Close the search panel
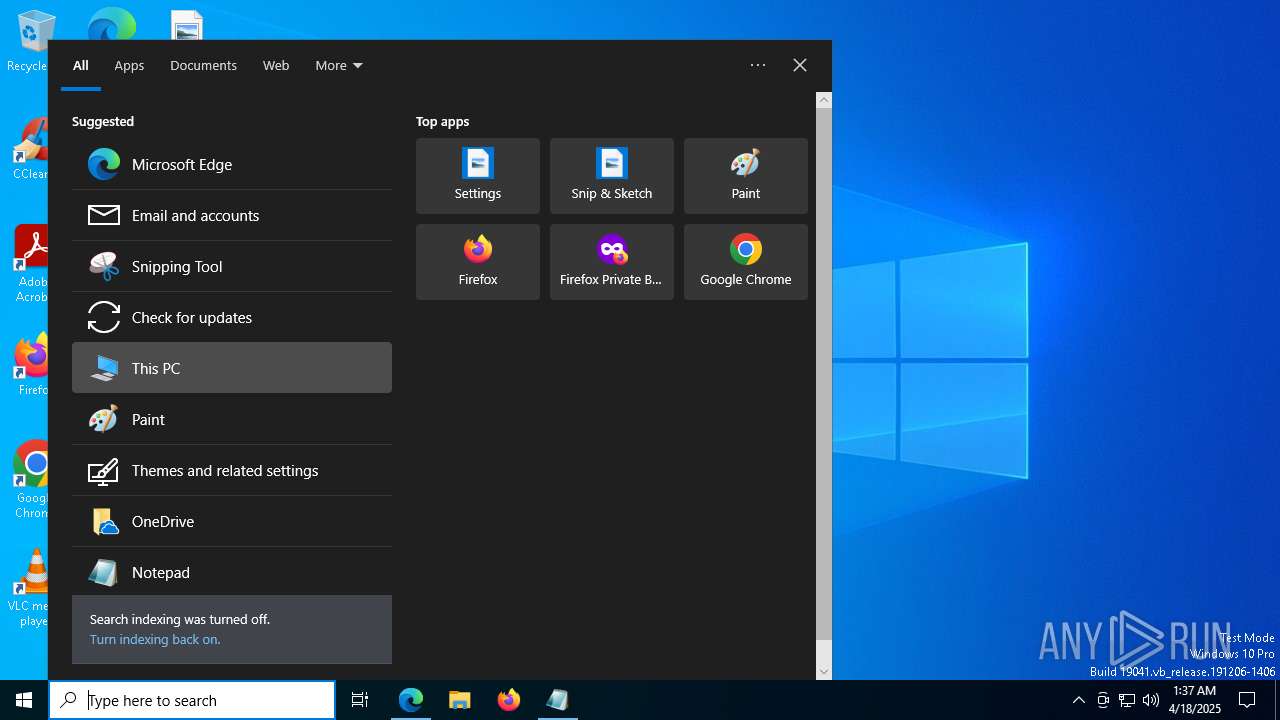 point(800,65)
